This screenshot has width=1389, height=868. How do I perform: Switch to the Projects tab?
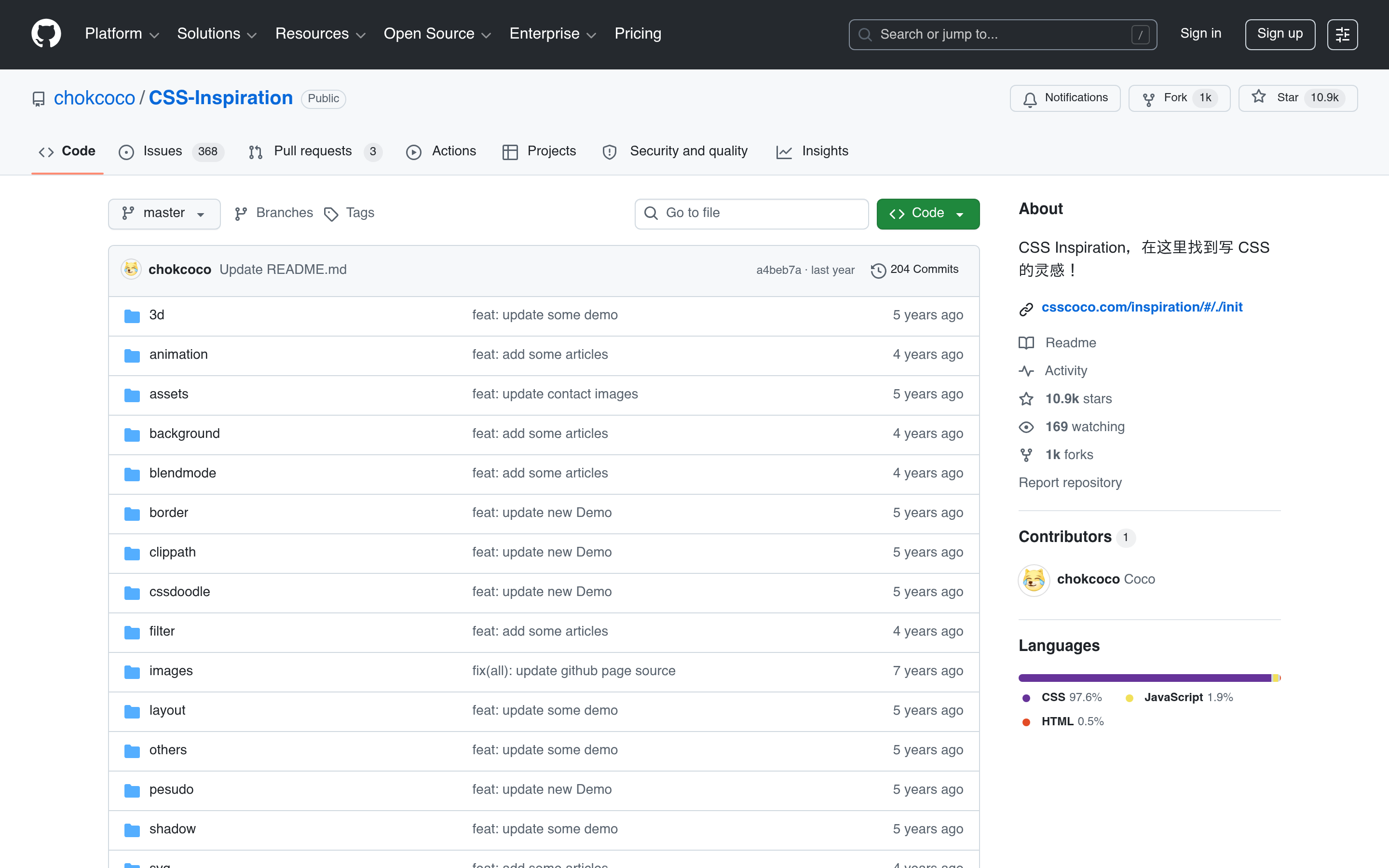[539, 151]
